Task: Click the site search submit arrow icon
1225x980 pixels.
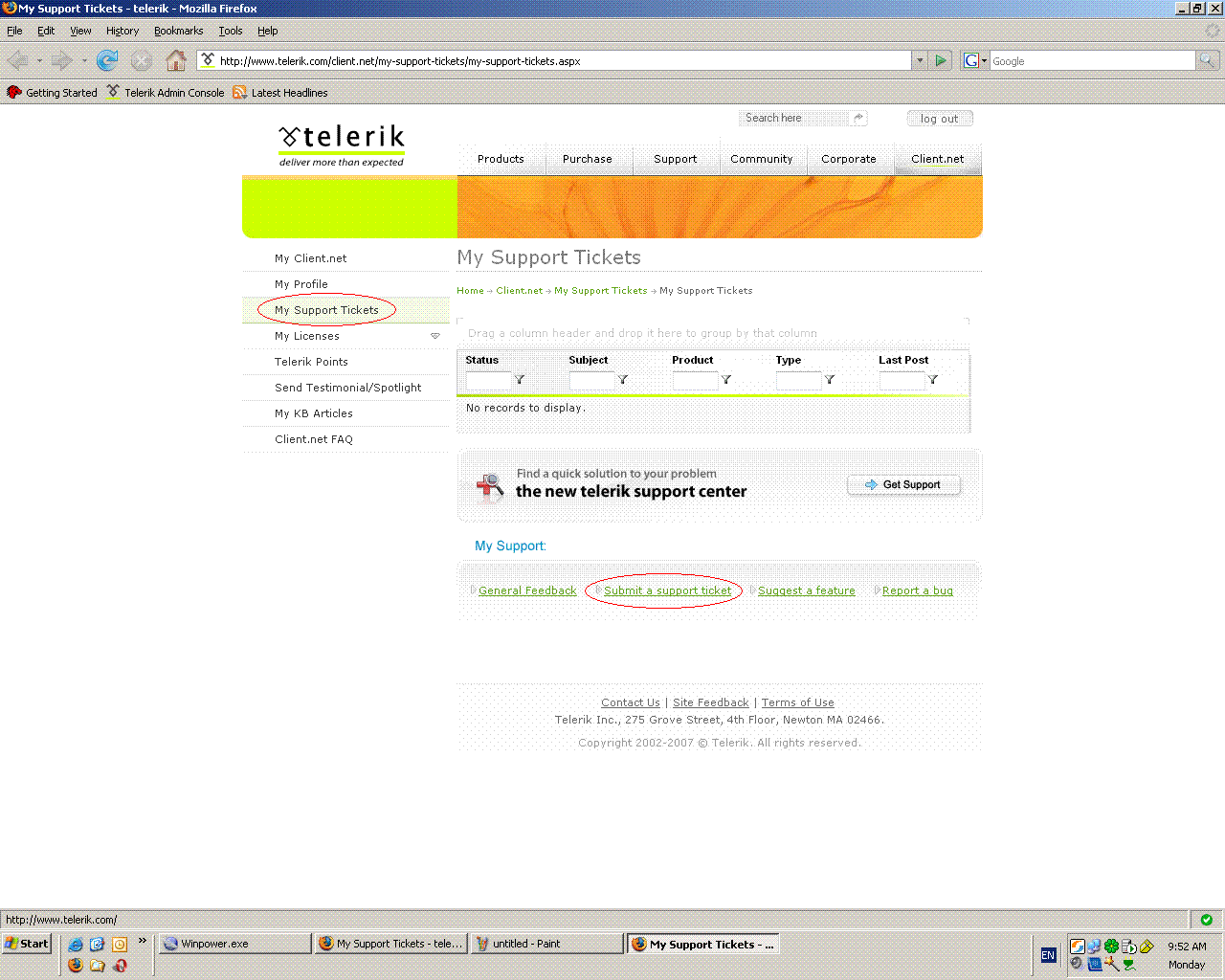Action: (858, 118)
